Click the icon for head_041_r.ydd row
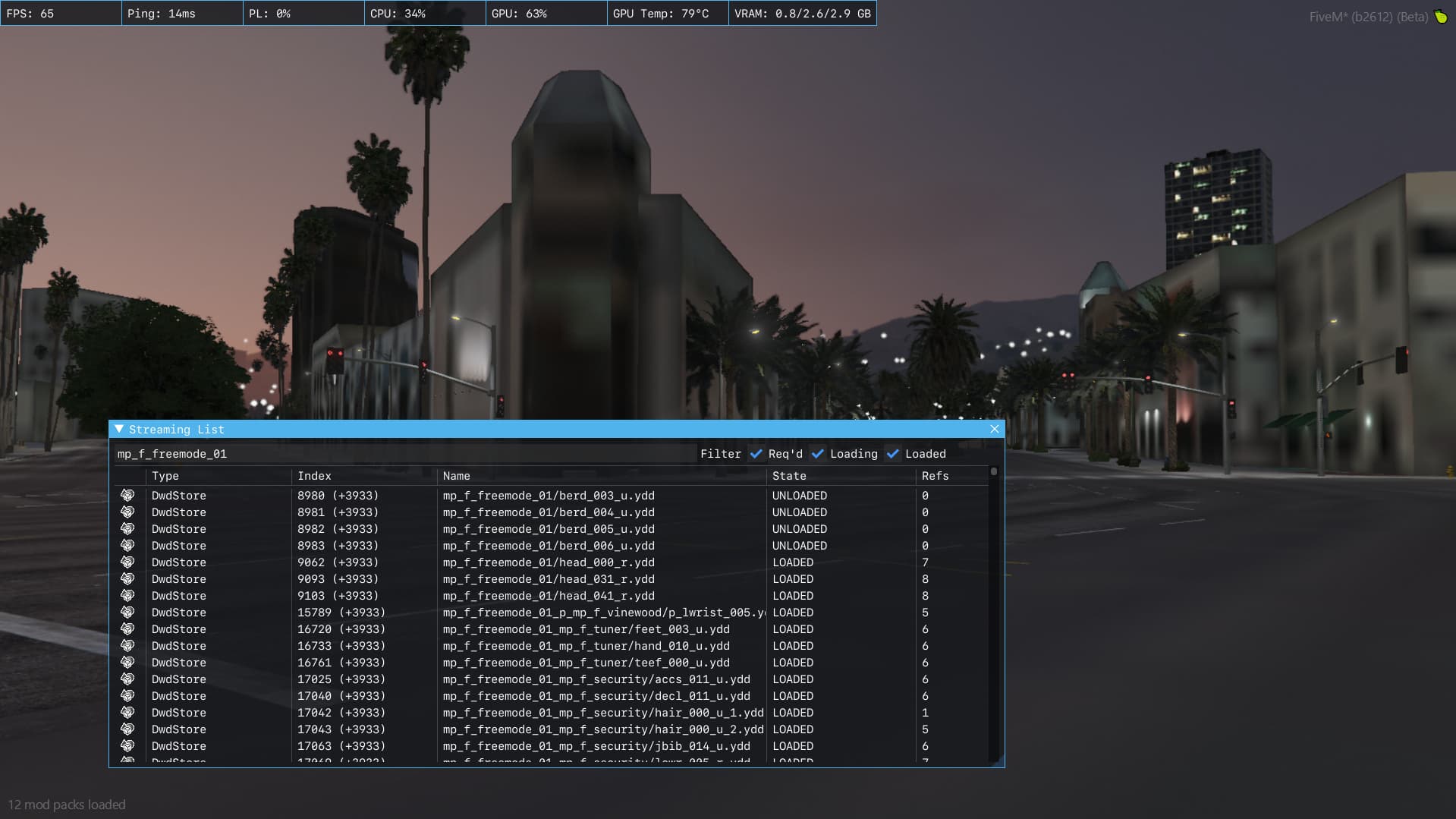This screenshot has width=1456, height=819. coord(127,596)
